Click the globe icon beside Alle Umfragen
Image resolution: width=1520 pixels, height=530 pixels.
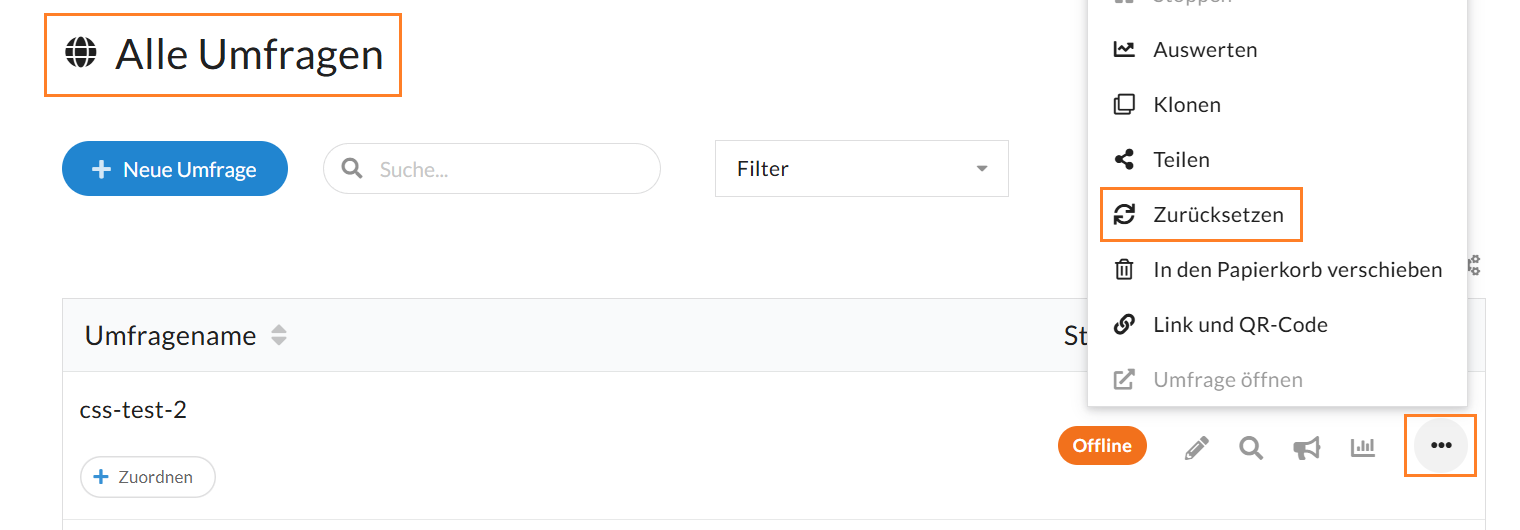[81, 52]
